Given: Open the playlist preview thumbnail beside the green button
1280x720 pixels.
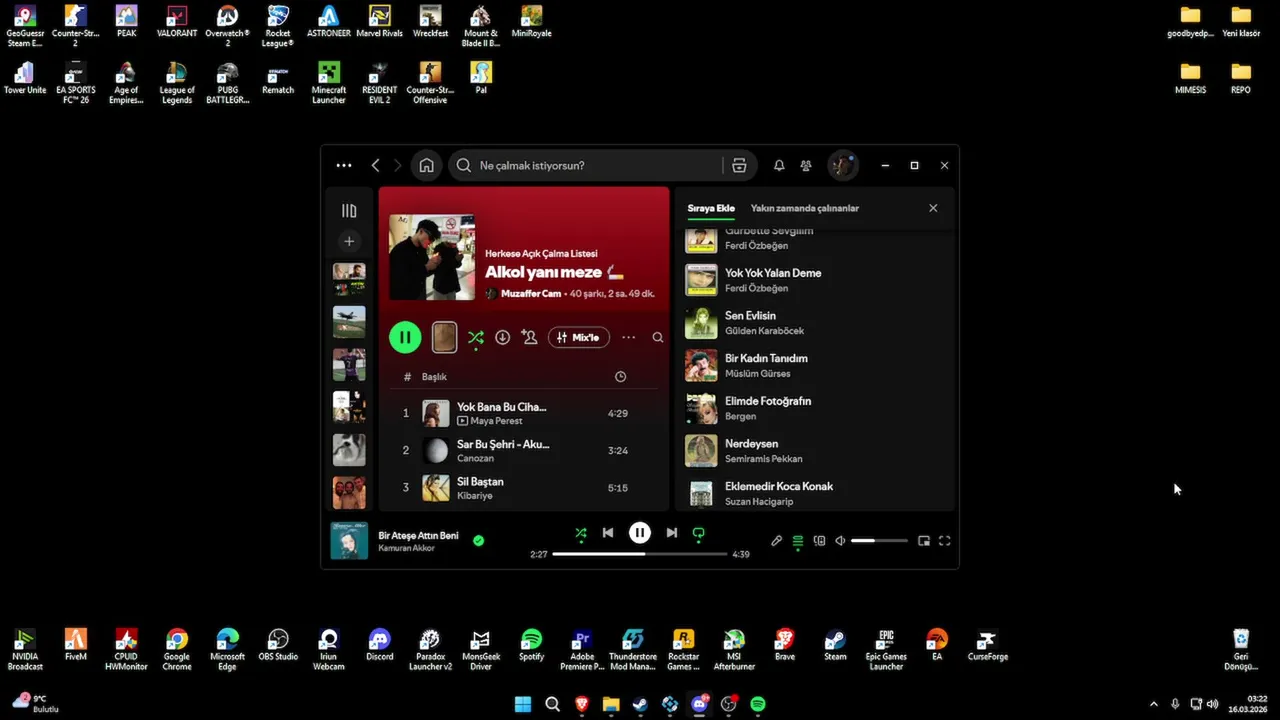Looking at the screenshot, I should (x=444, y=337).
